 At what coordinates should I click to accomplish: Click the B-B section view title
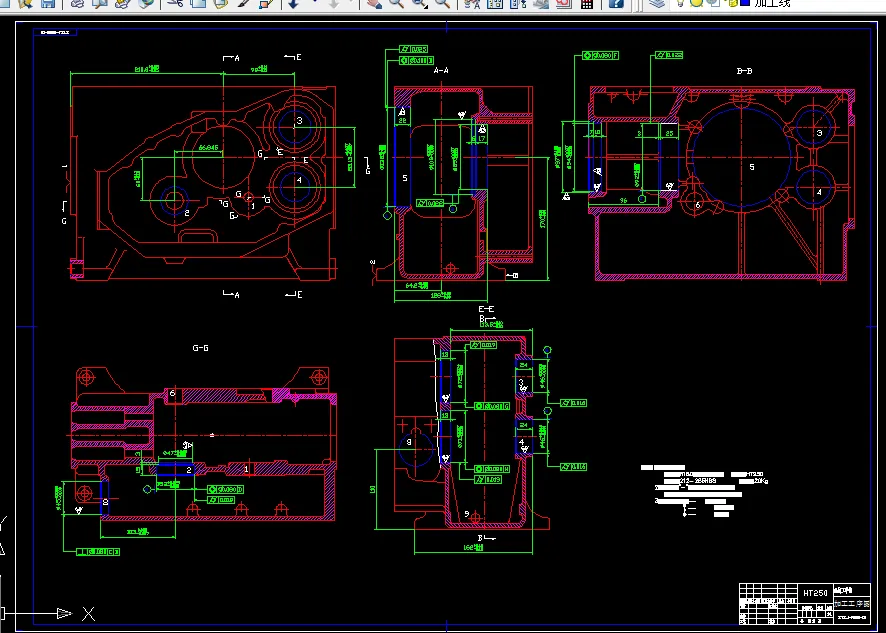tap(745, 71)
